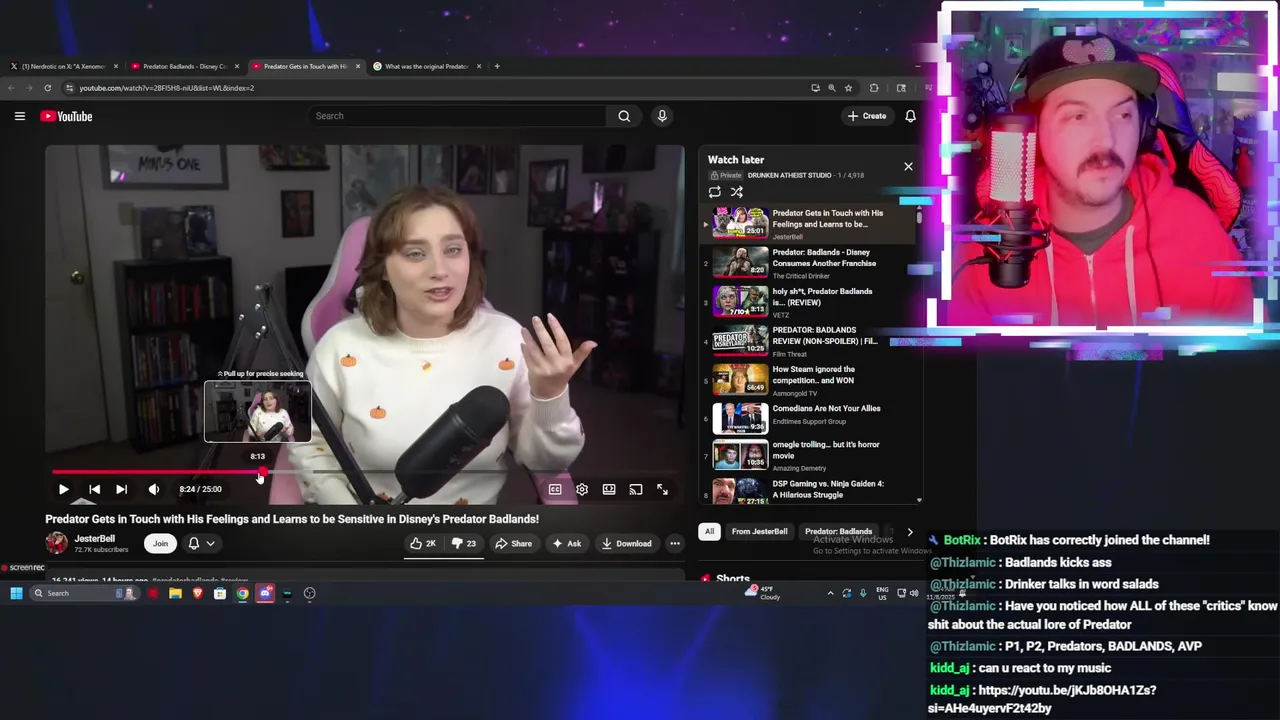
Task: Close the Watch later playlist panel
Action: (x=908, y=166)
